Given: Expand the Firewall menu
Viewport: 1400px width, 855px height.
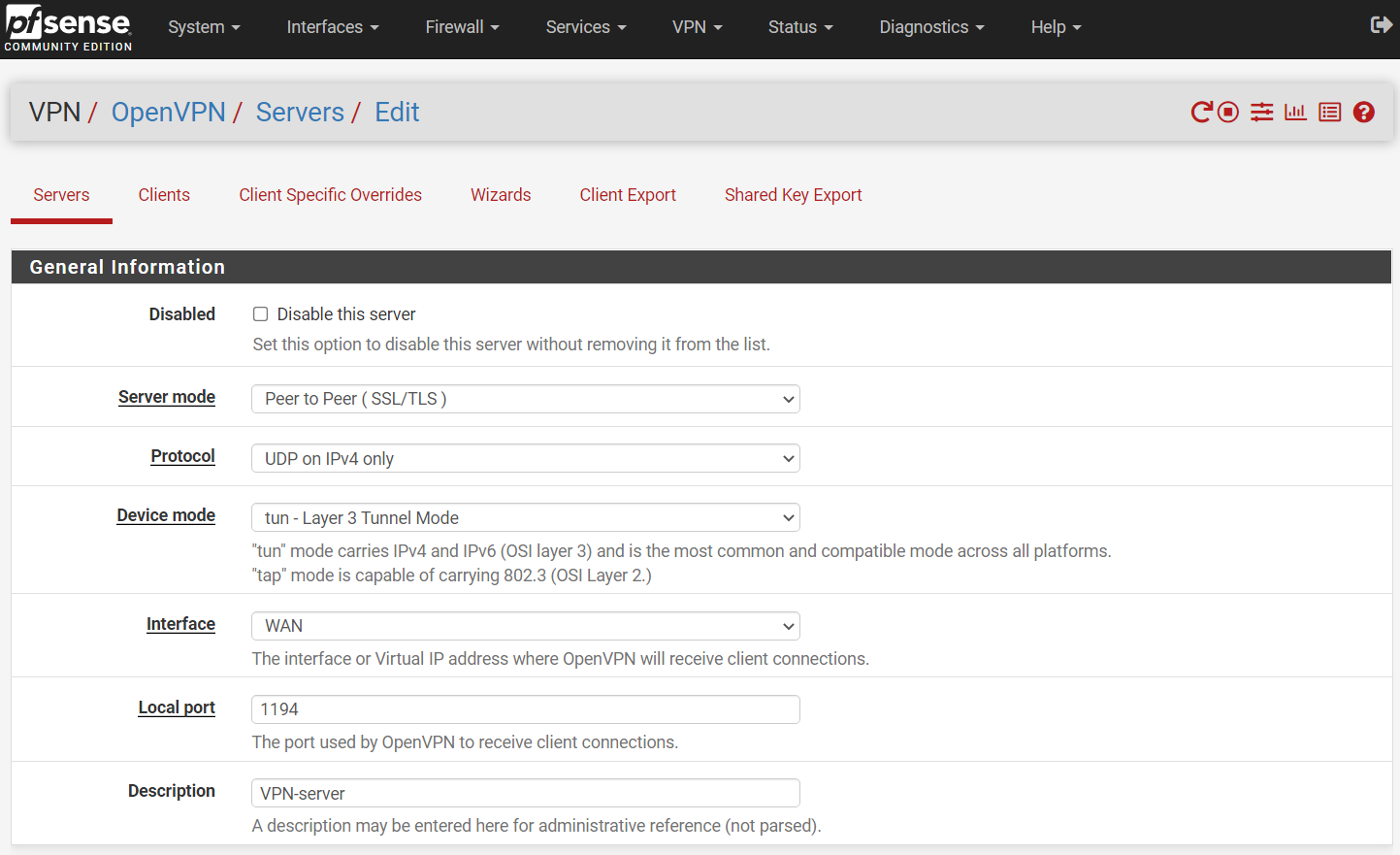Looking at the screenshot, I should tap(462, 27).
